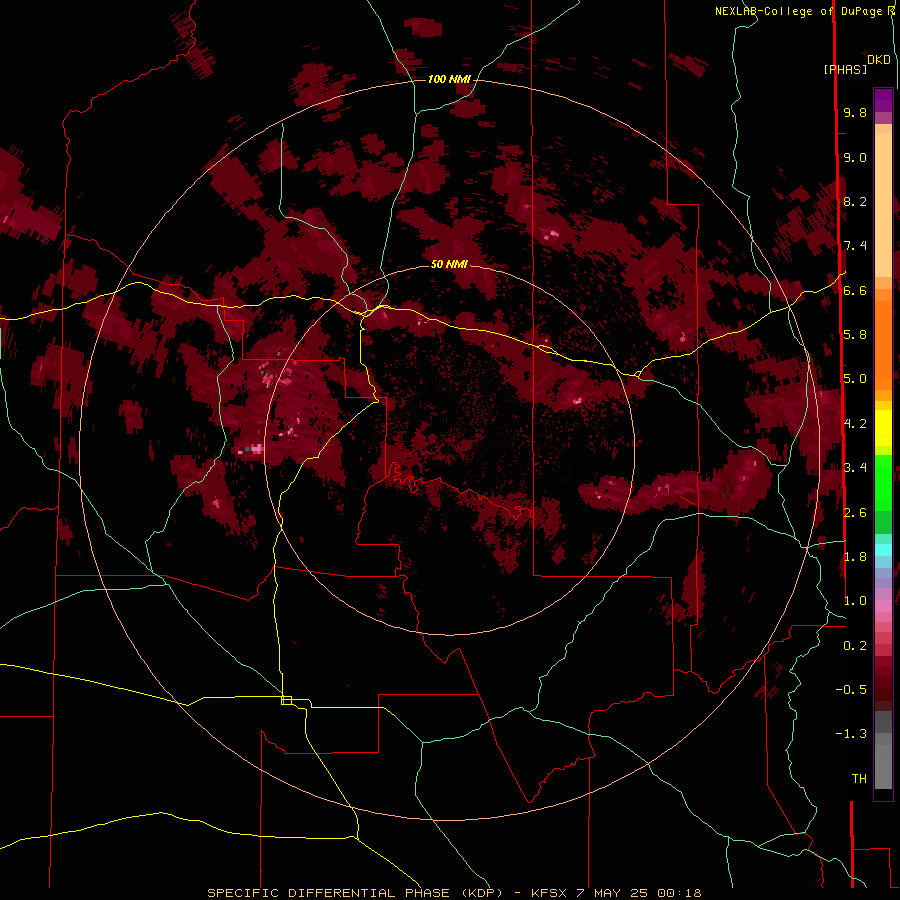Click the -0.5 value on color scale
Screen dimensions: 900x900
coord(851,689)
